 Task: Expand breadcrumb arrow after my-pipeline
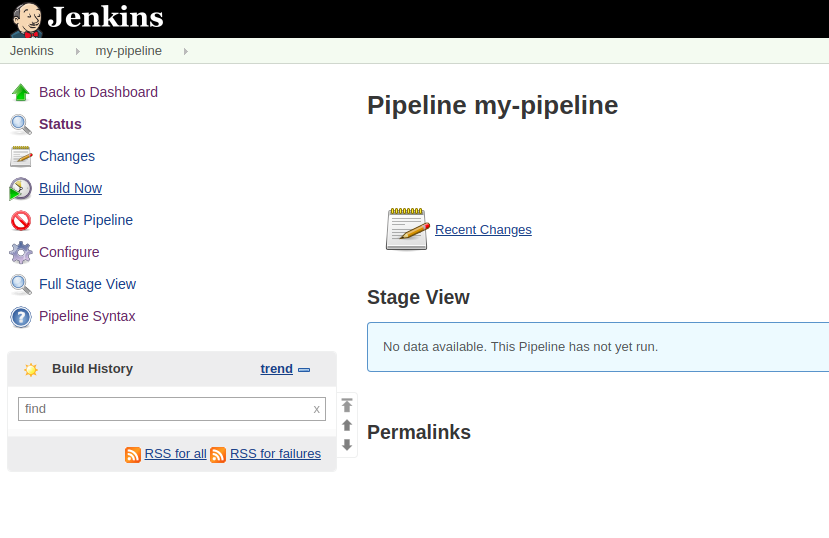pyautogui.click(x=186, y=51)
